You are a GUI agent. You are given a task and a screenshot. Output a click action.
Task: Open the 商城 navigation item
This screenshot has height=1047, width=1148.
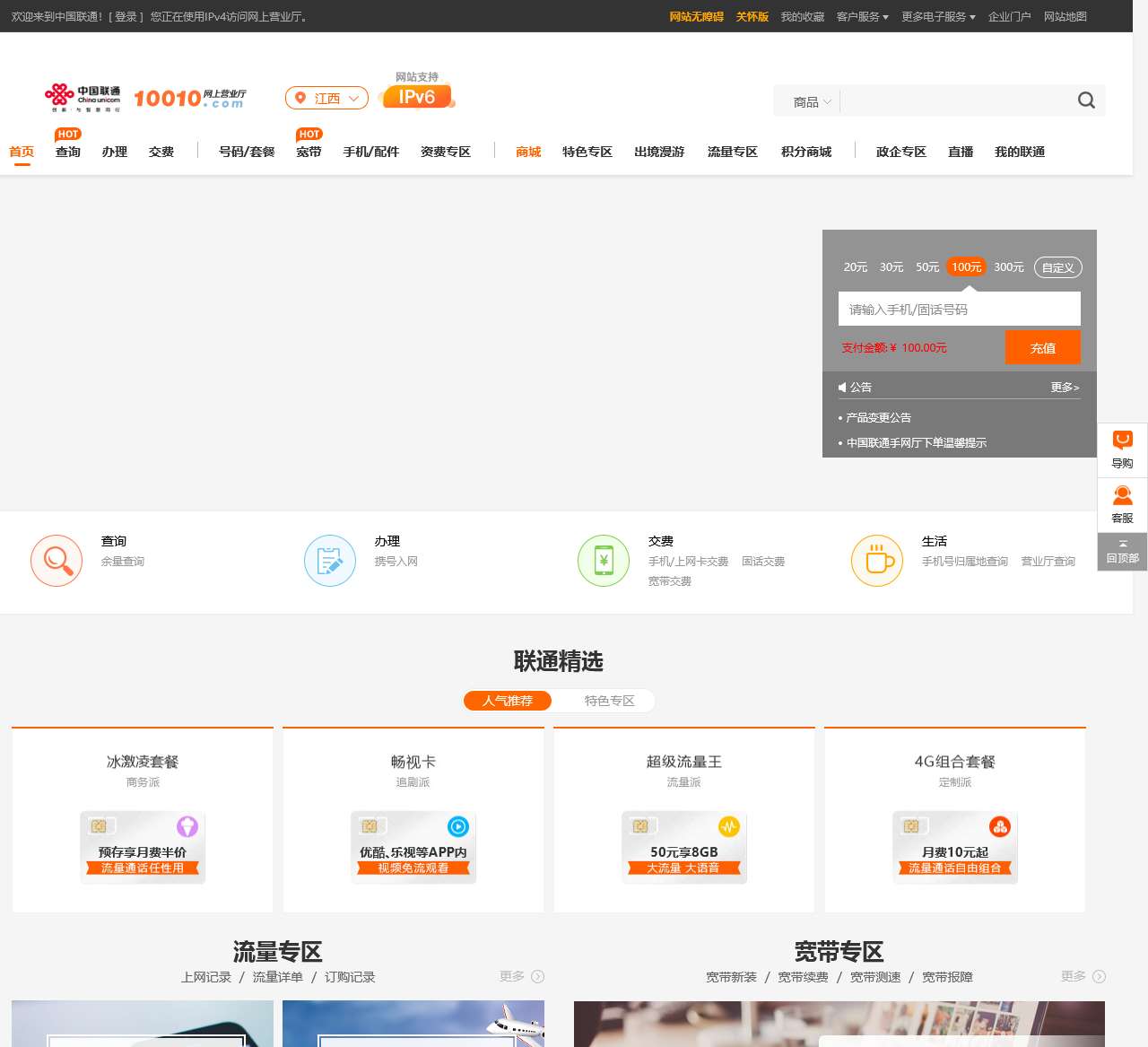coord(528,152)
